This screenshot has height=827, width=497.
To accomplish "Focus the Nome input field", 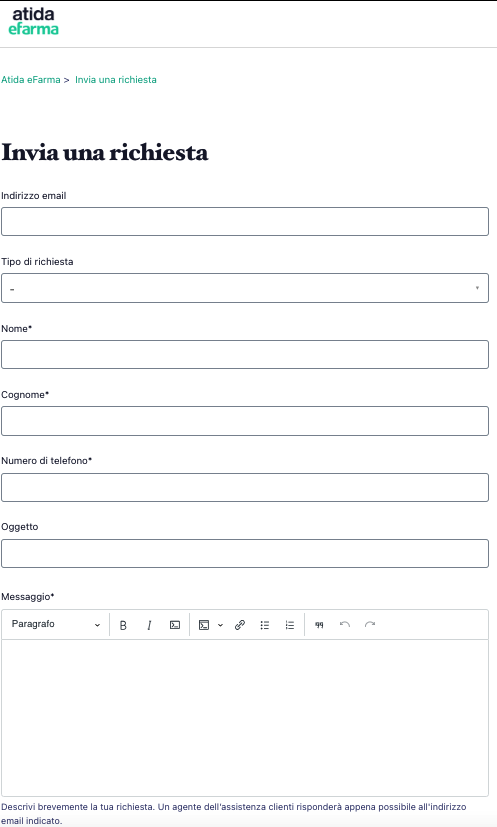I will click(245, 354).
